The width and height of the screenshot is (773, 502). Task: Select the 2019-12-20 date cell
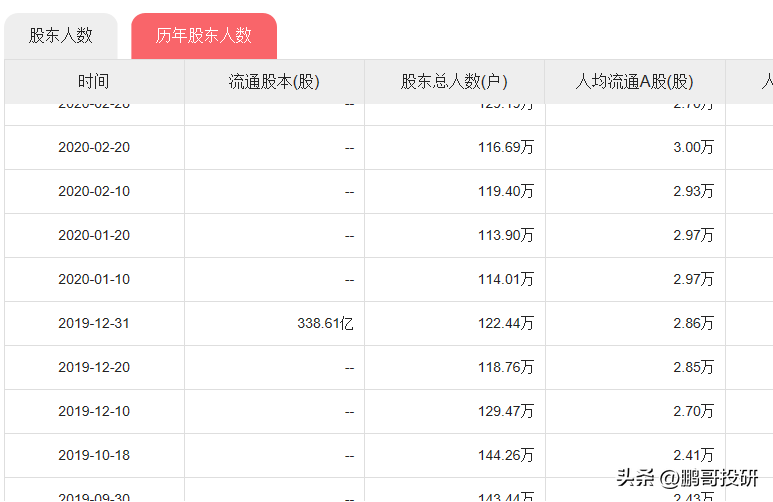[x=94, y=368]
